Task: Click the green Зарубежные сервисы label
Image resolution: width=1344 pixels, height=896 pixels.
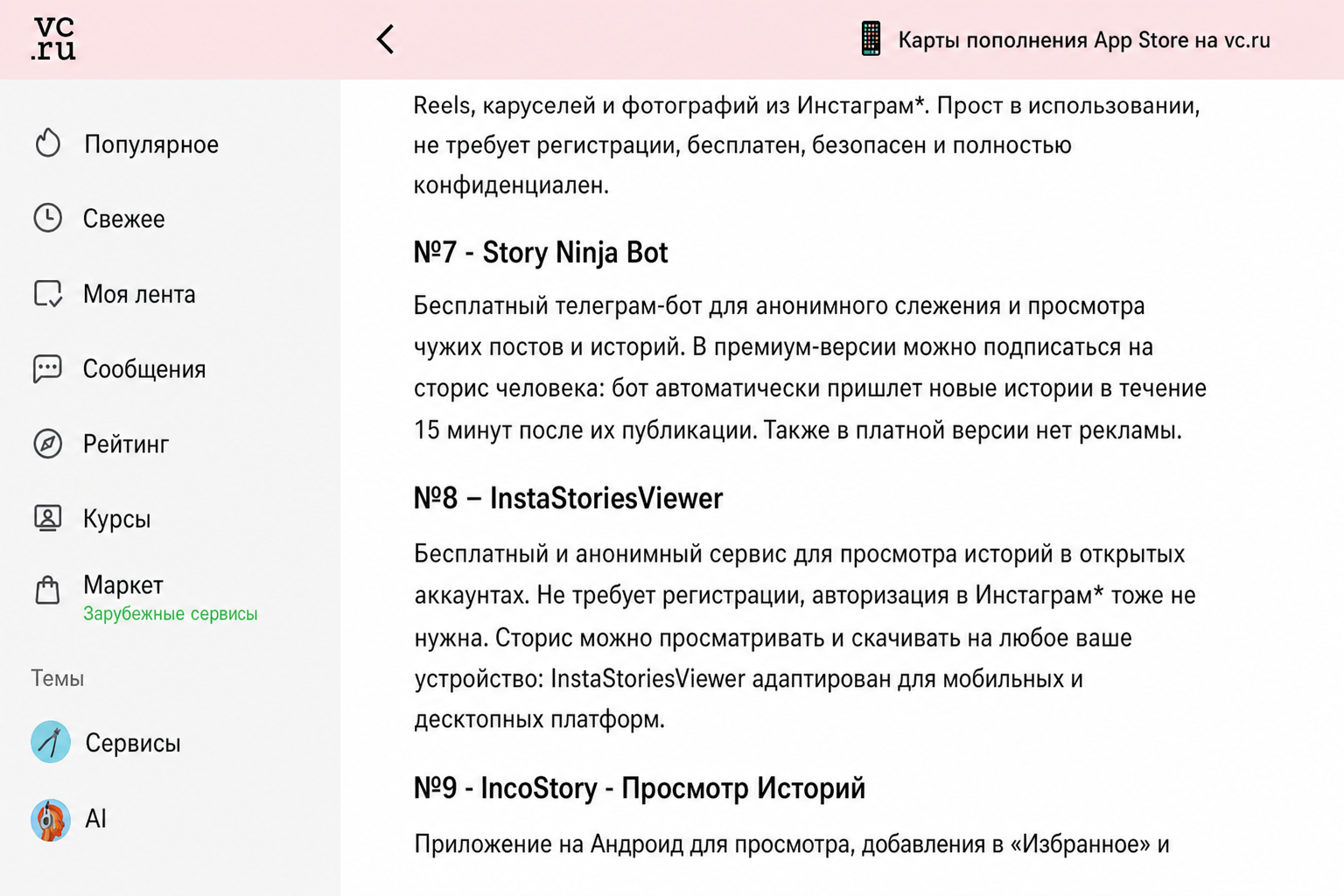Action: tap(171, 614)
